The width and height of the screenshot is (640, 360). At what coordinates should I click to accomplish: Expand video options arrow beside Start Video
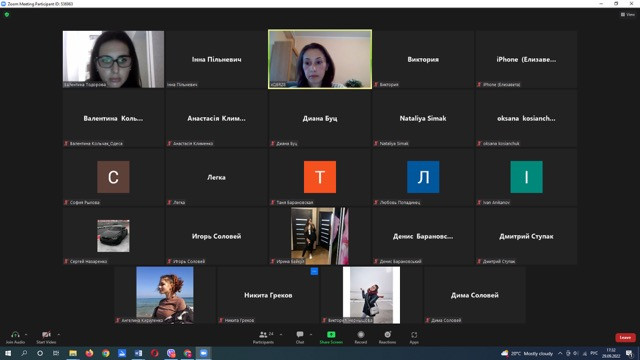click(59, 335)
